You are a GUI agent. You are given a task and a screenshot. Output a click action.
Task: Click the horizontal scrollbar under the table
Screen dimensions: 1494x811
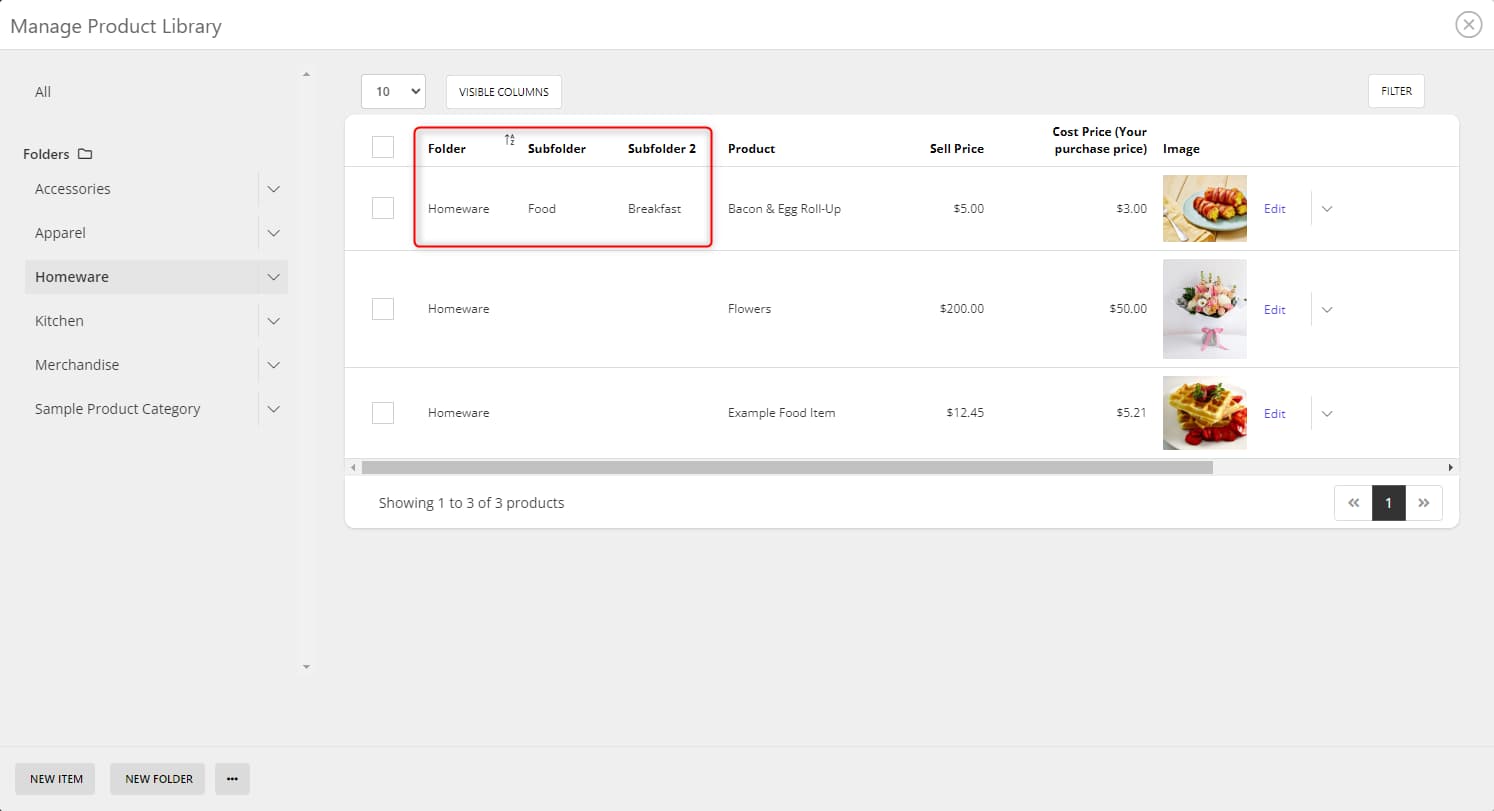pos(786,467)
